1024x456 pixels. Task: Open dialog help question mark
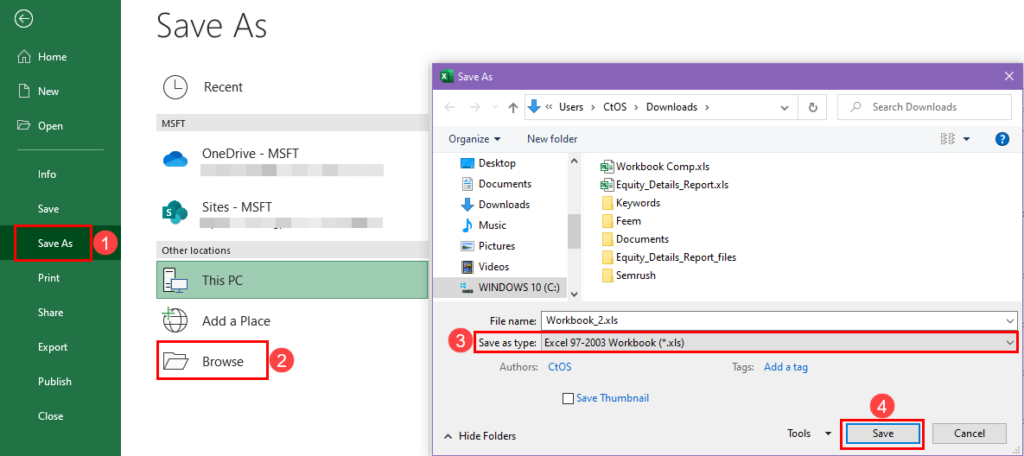[x=1002, y=138]
